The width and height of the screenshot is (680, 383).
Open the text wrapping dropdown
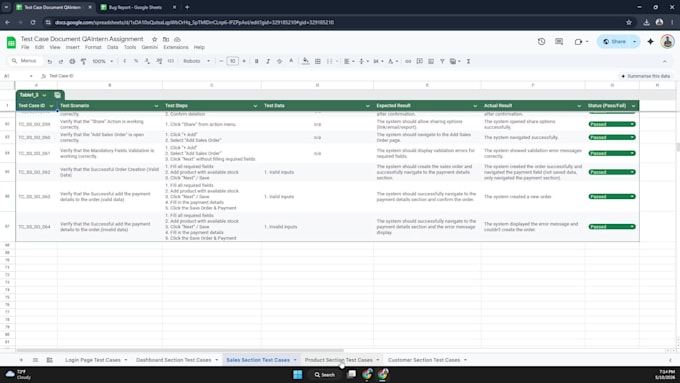pyautogui.click(x=378, y=62)
